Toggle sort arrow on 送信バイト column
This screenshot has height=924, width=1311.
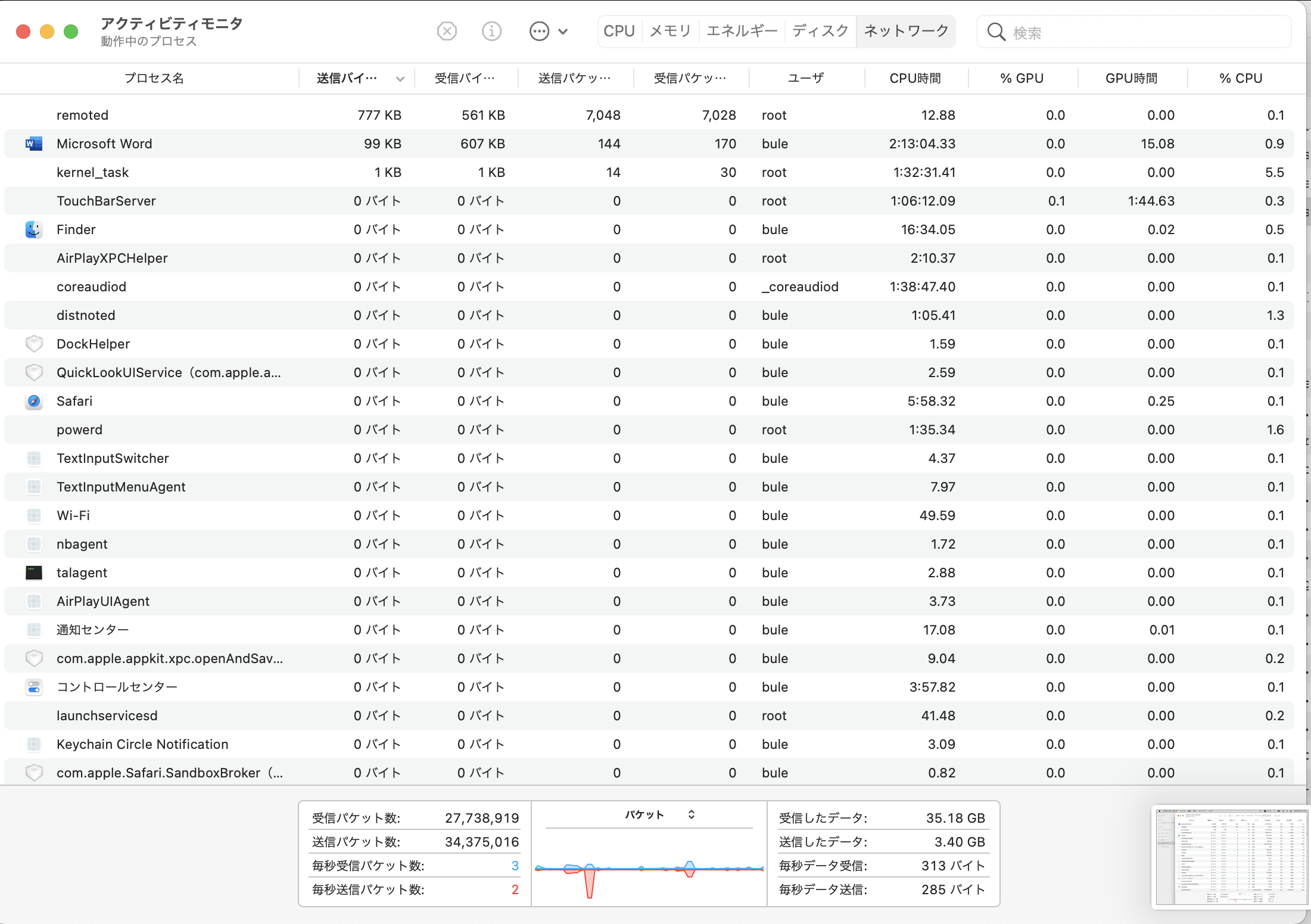400,79
